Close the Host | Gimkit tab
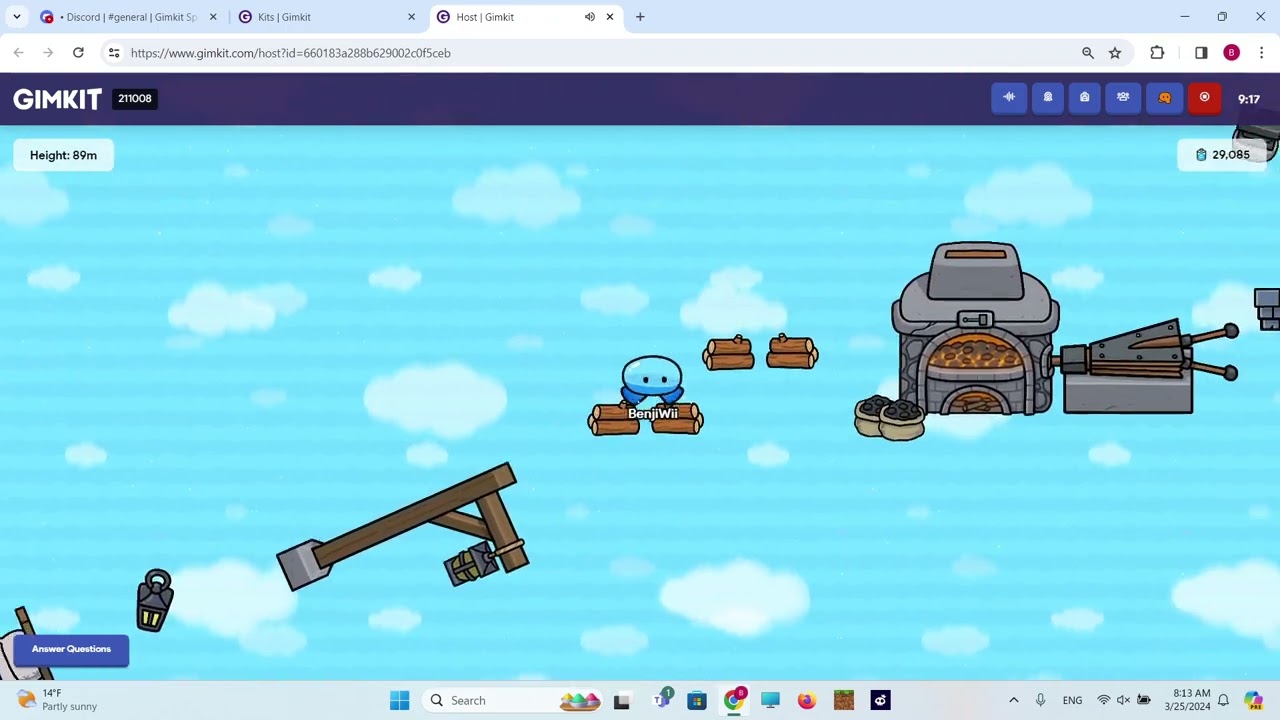1280x720 pixels. 610,17
